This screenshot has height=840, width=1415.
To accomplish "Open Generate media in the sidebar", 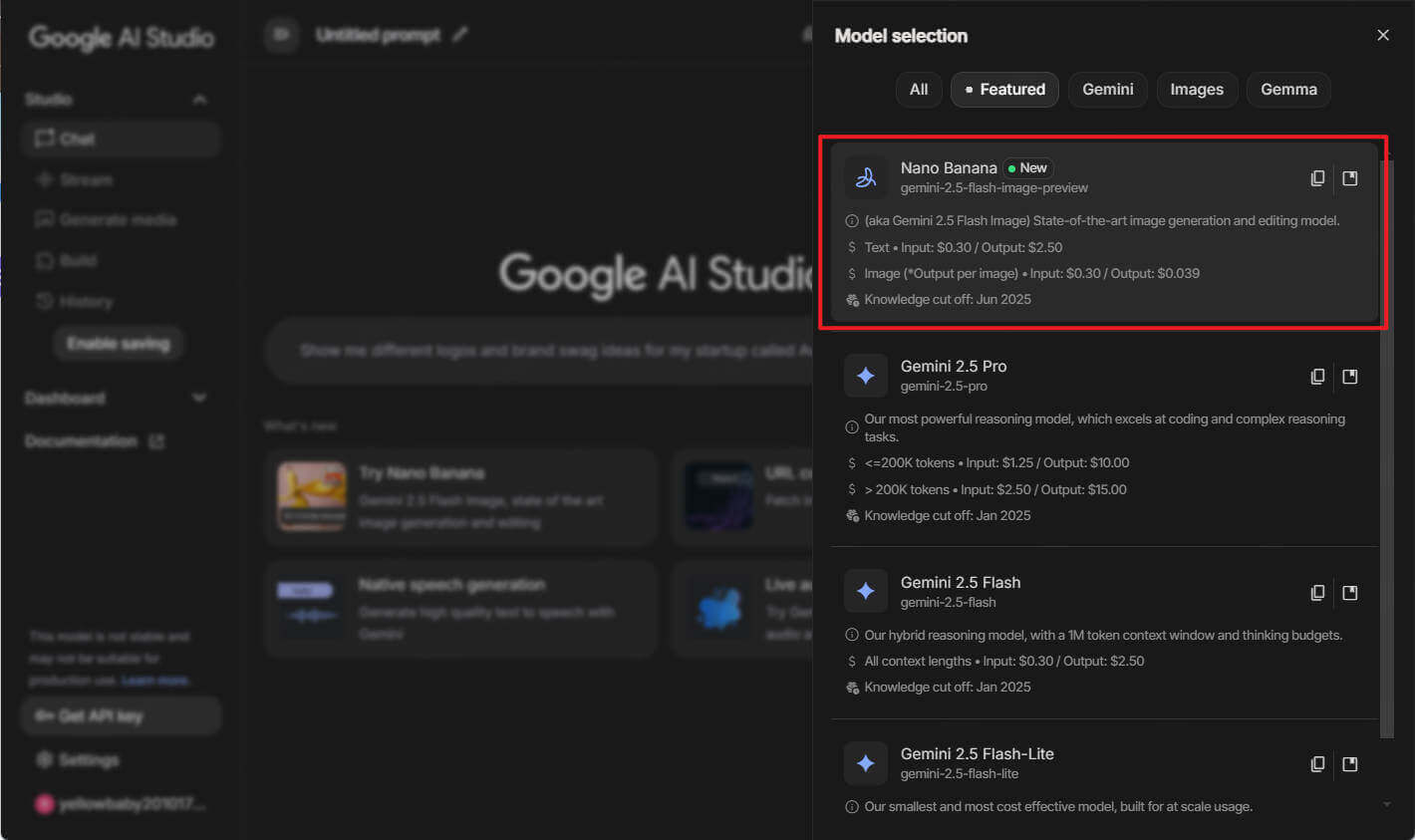I will (x=121, y=219).
